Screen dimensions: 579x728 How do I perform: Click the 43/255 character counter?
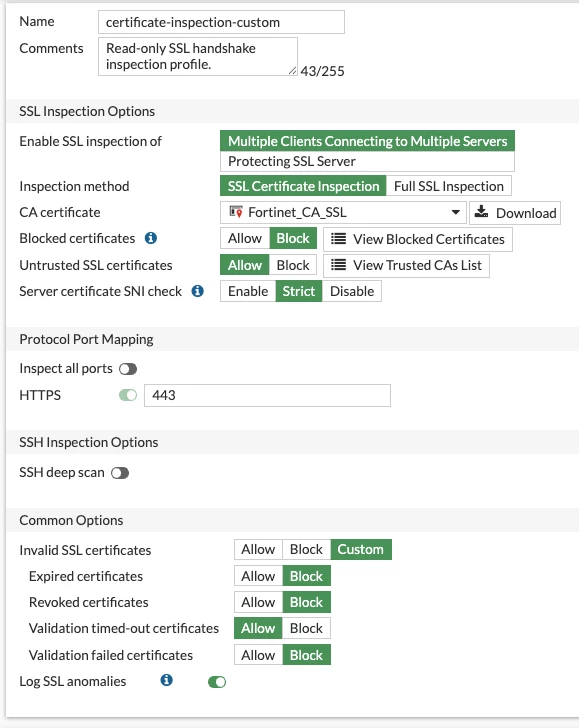(322, 71)
